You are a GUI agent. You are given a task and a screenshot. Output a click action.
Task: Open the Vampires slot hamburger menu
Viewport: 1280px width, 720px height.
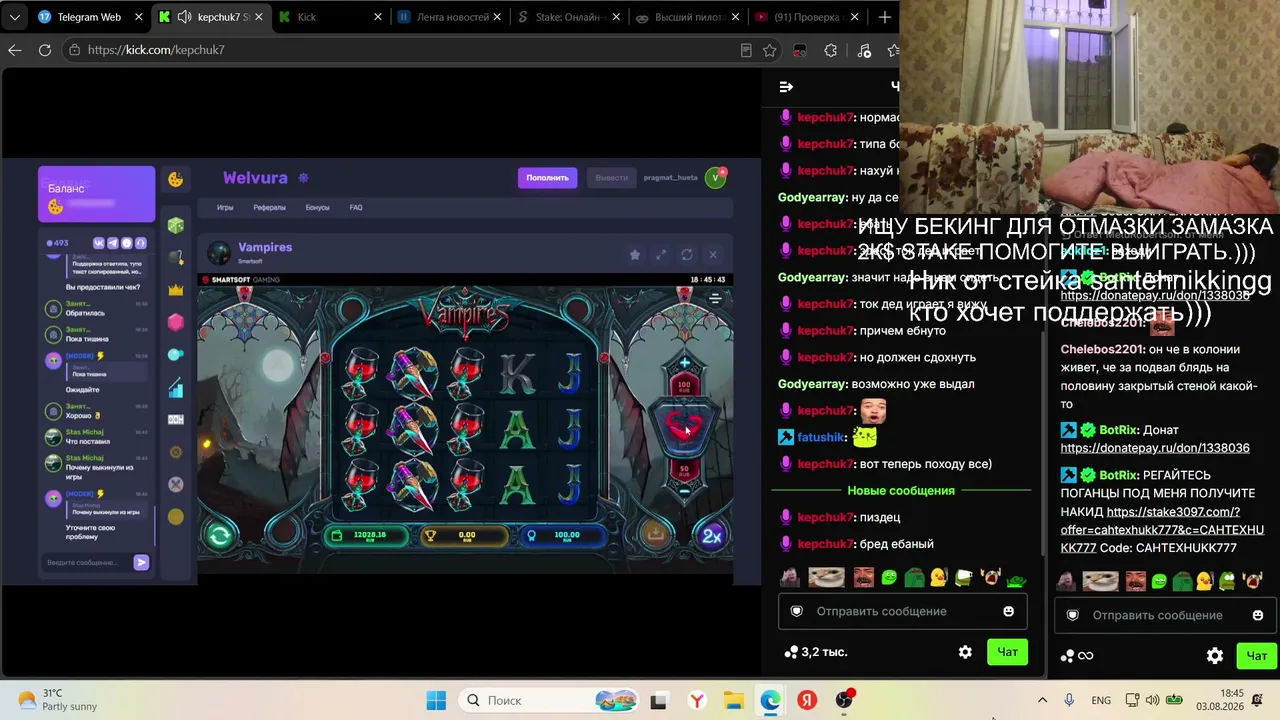715,298
